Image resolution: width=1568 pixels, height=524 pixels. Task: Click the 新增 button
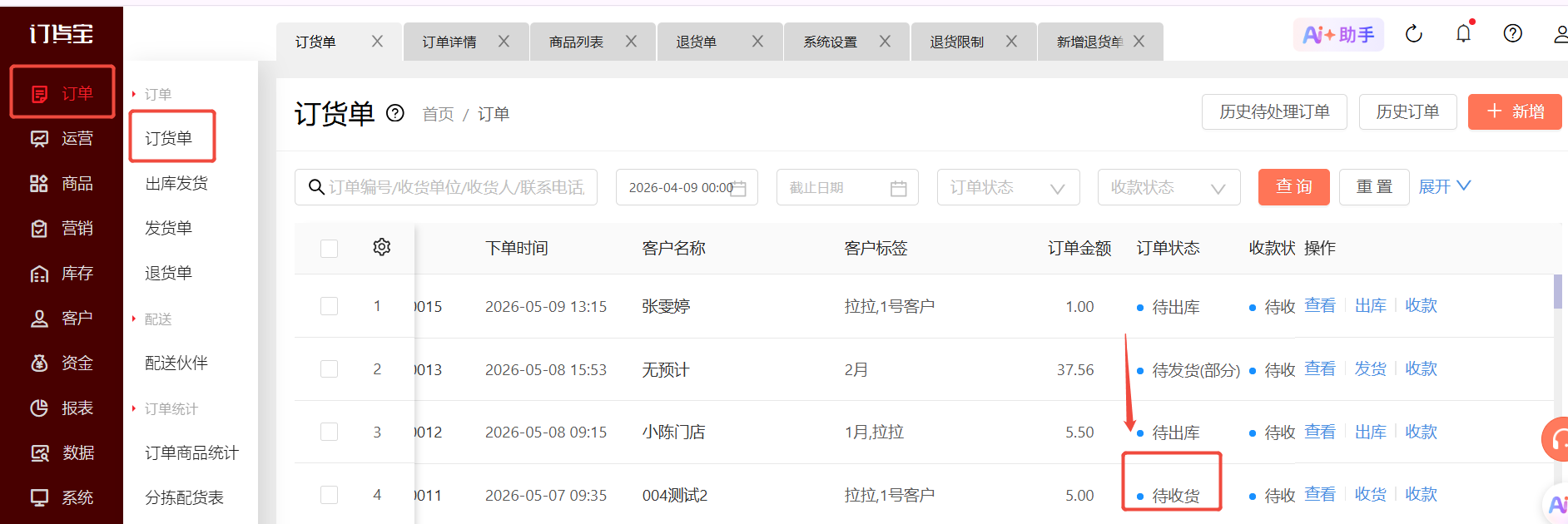(1515, 111)
